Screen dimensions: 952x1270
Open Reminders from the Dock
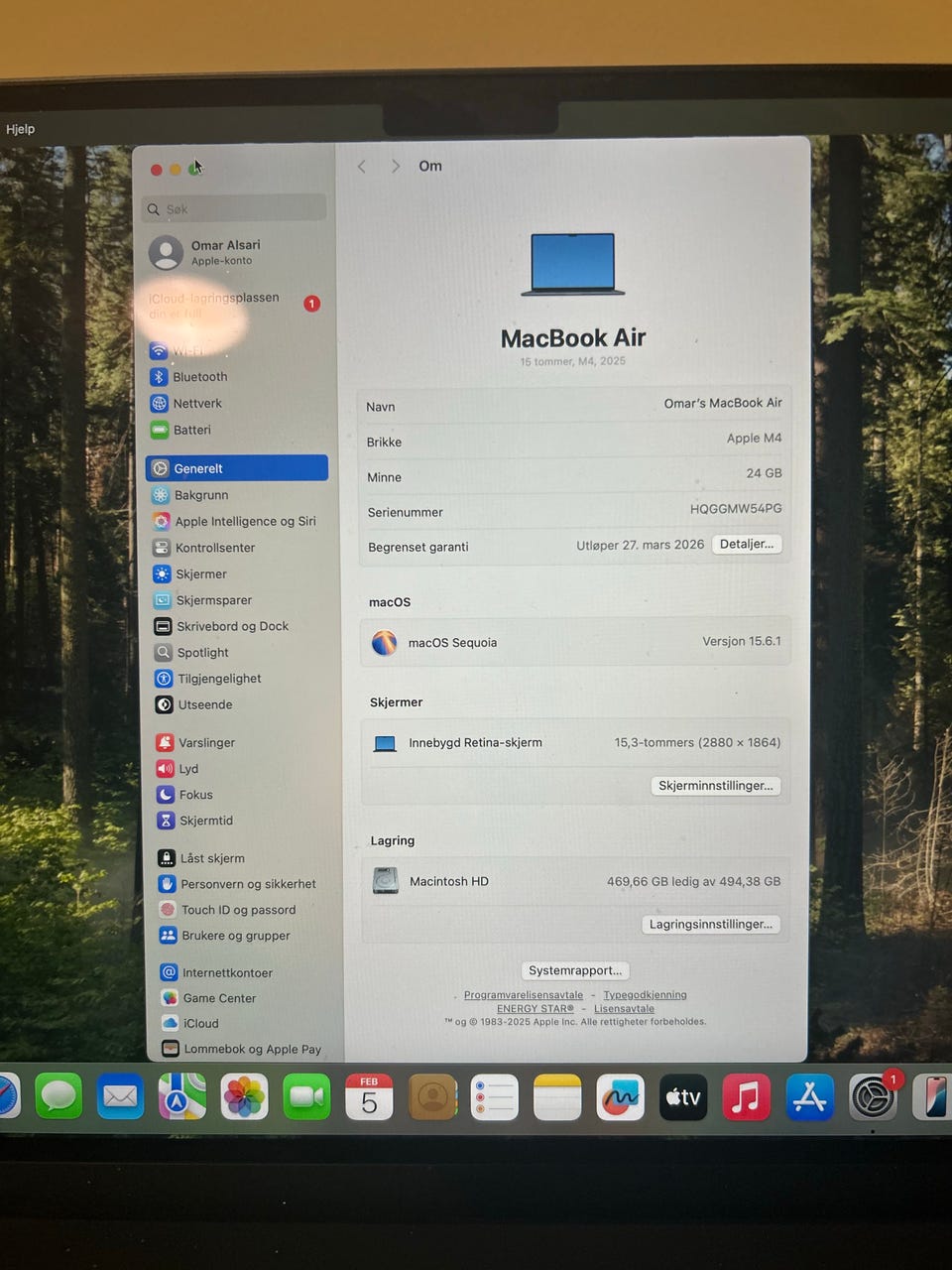[x=495, y=1097]
